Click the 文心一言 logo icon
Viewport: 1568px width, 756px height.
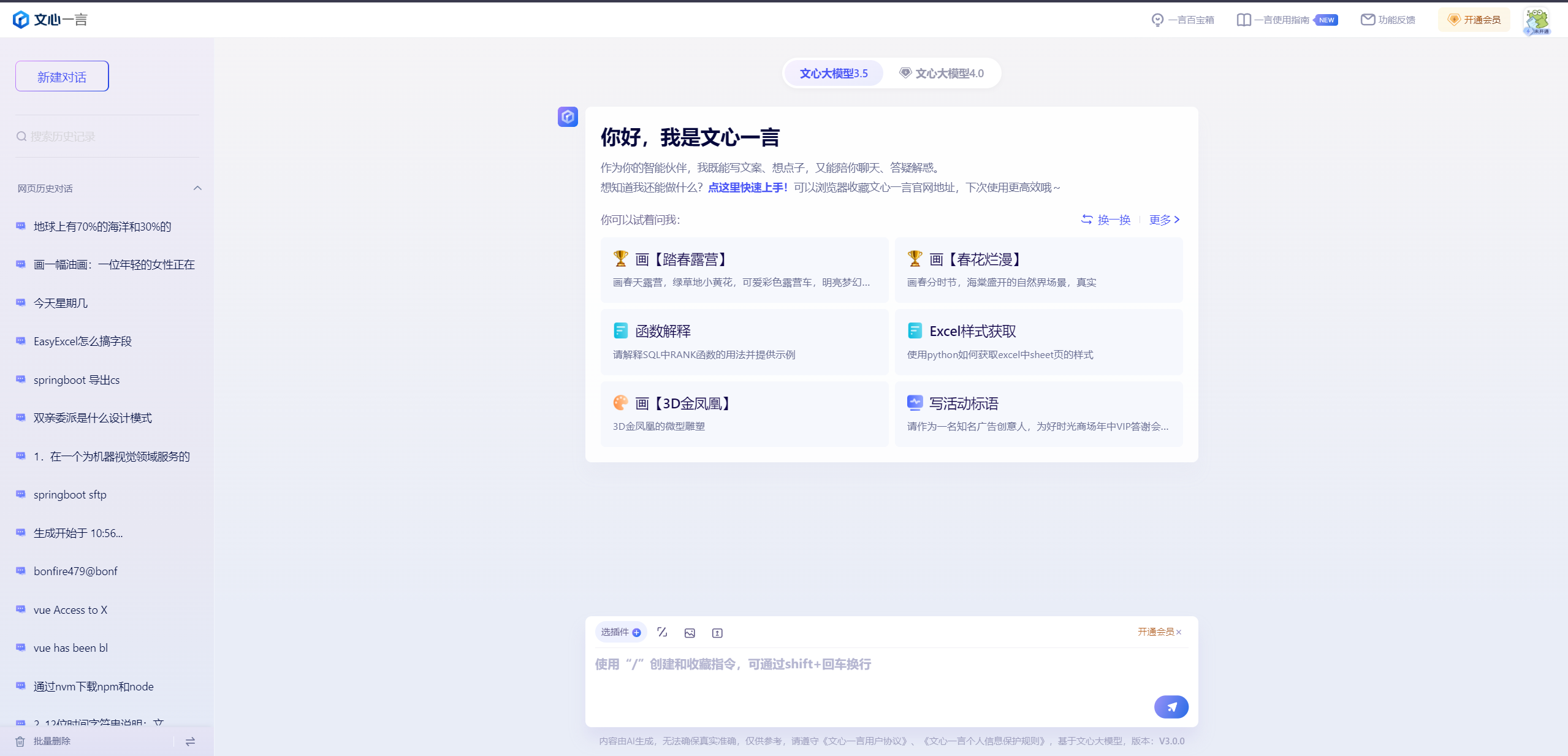point(21,20)
